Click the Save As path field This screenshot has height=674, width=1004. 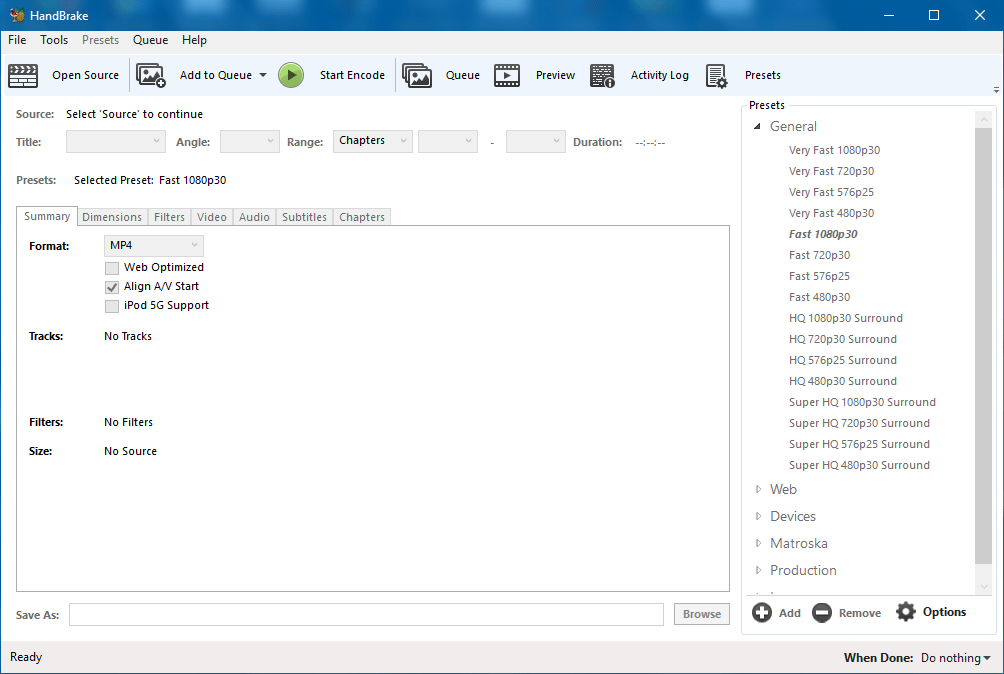tap(366, 614)
